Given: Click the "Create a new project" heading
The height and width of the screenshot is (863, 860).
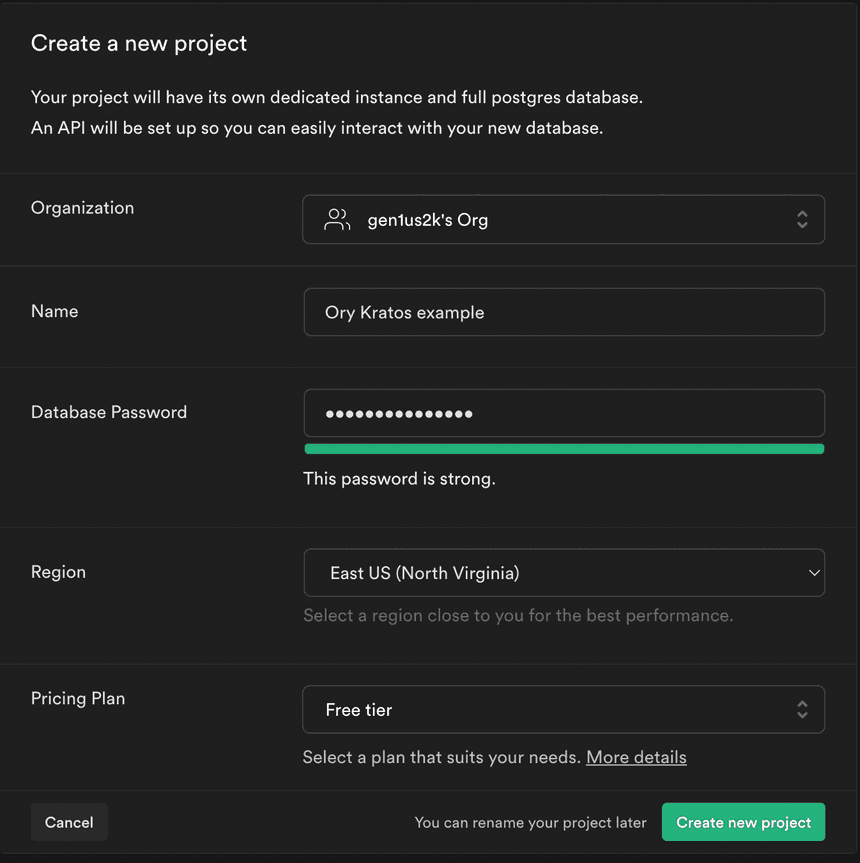Looking at the screenshot, I should click(139, 43).
